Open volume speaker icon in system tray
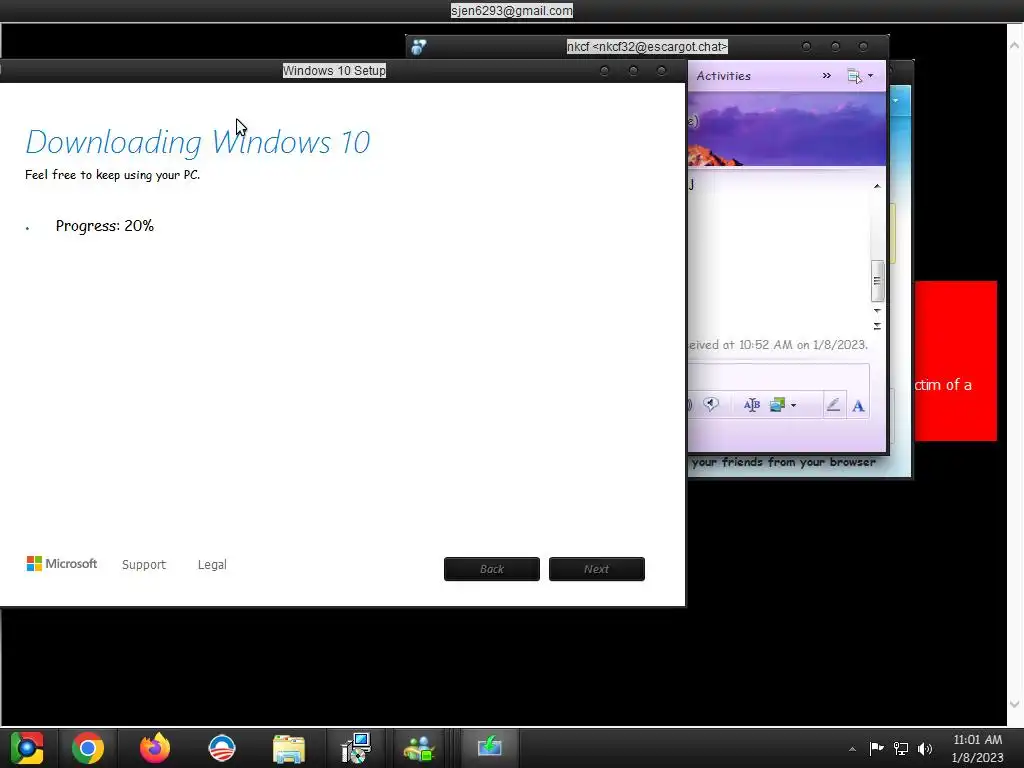 click(925, 748)
